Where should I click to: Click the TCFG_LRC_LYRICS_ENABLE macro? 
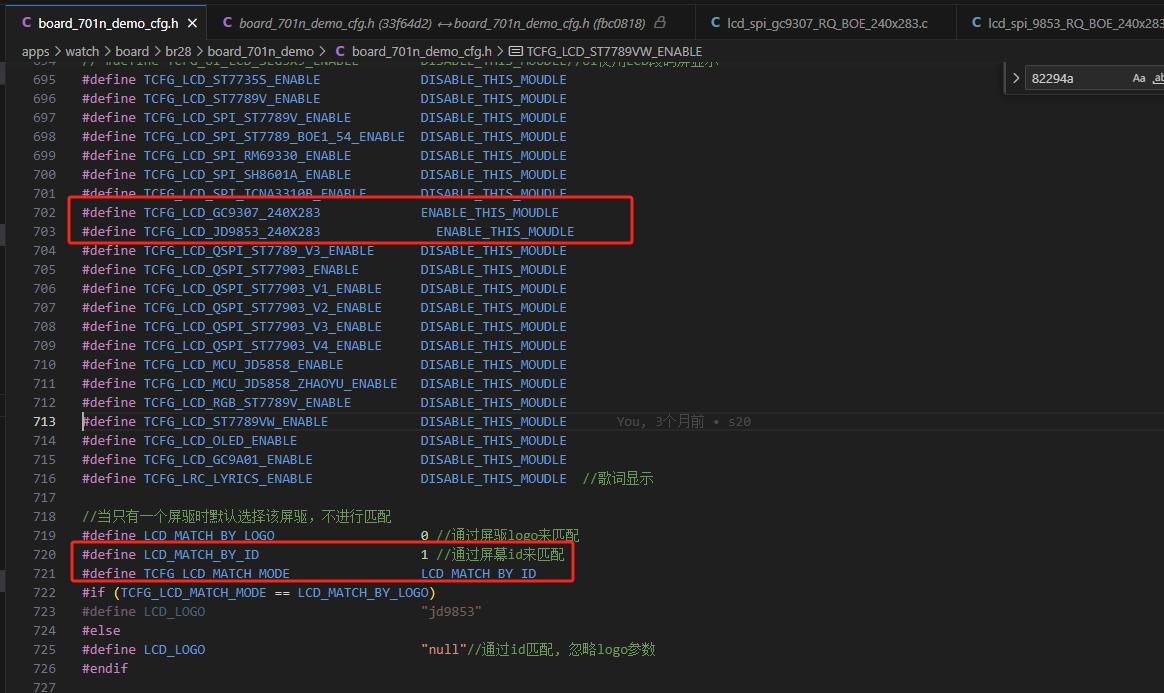(228, 479)
